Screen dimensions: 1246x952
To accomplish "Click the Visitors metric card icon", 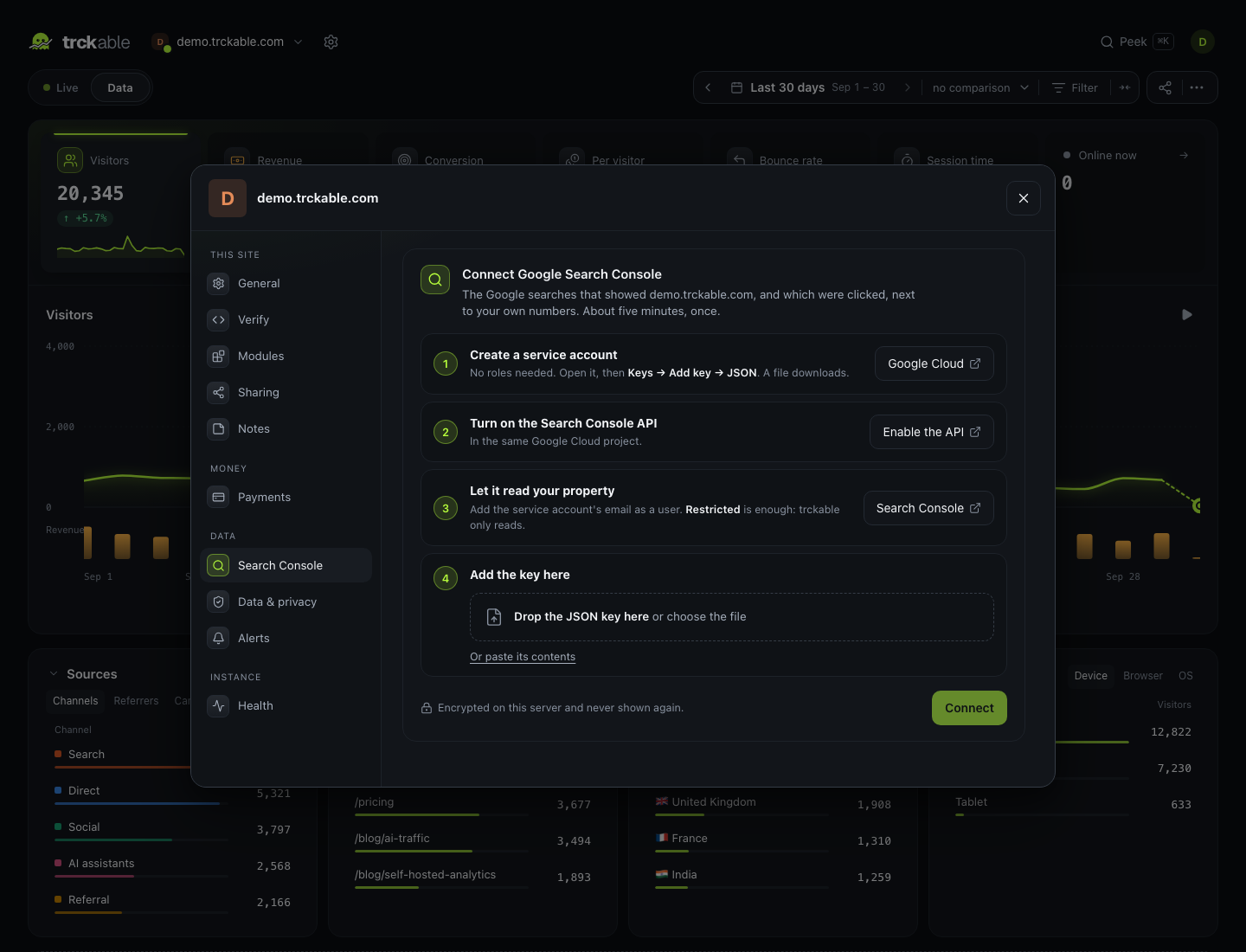I will point(70,160).
